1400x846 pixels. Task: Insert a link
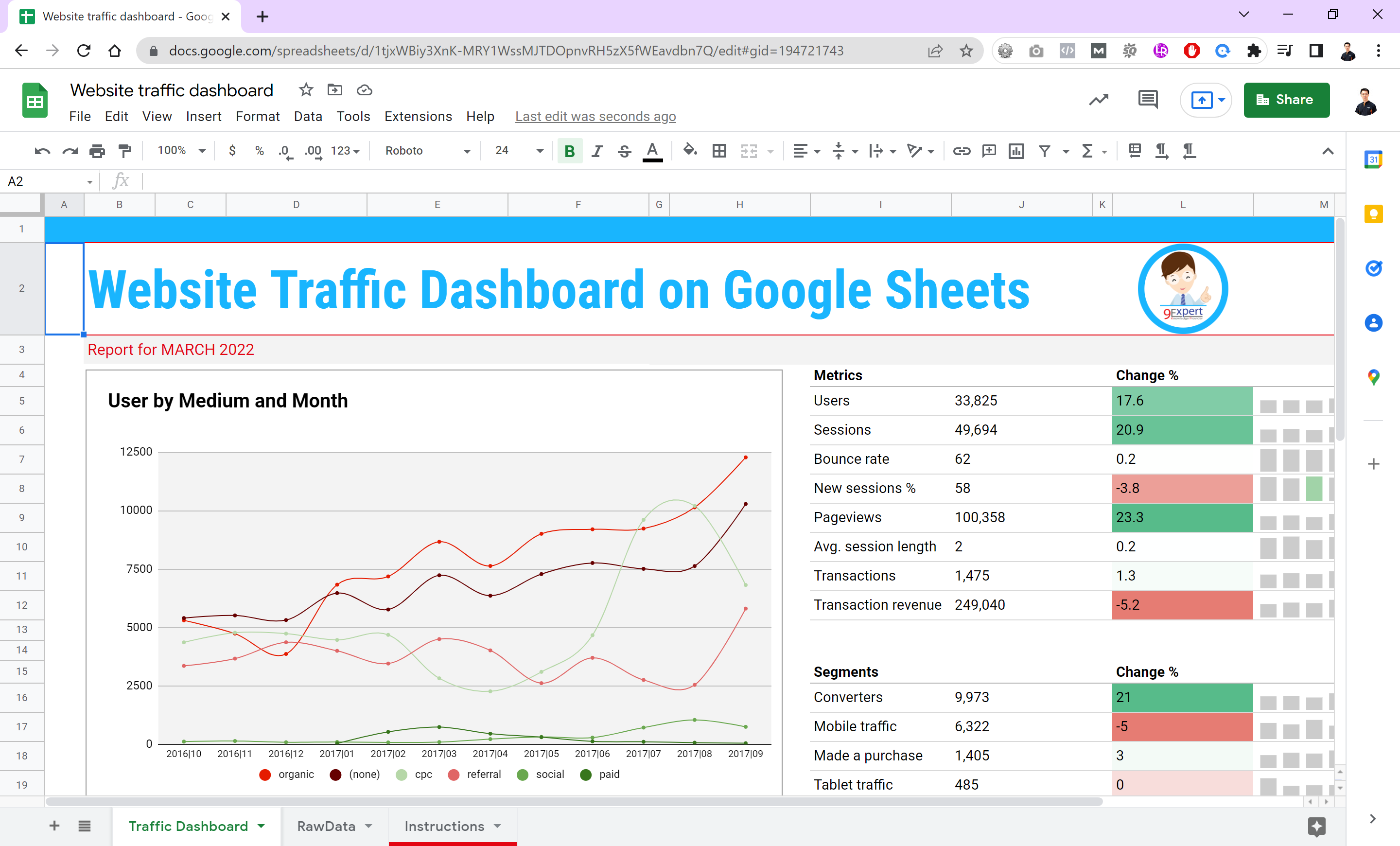click(x=962, y=151)
